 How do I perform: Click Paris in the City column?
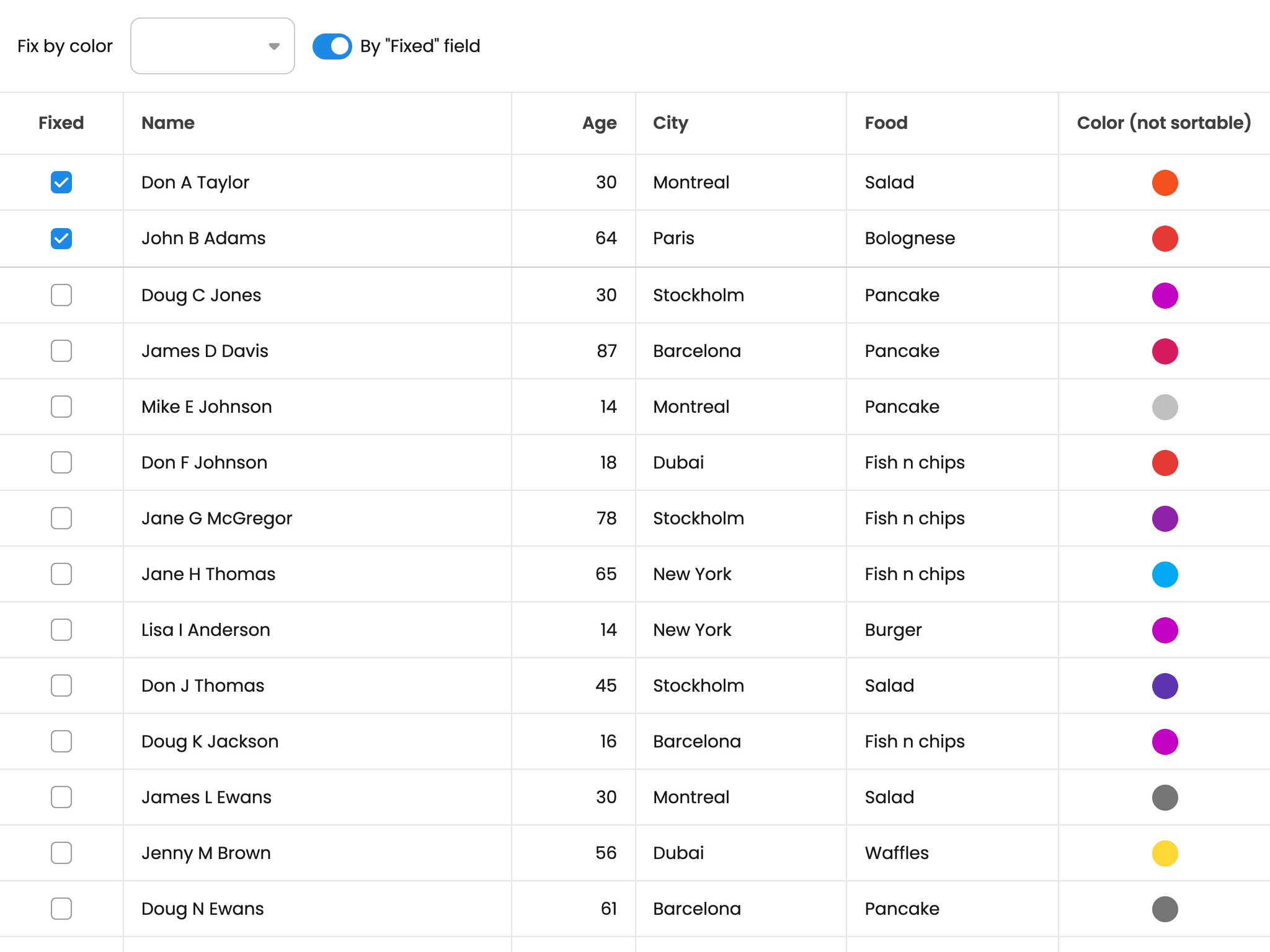pyautogui.click(x=673, y=238)
